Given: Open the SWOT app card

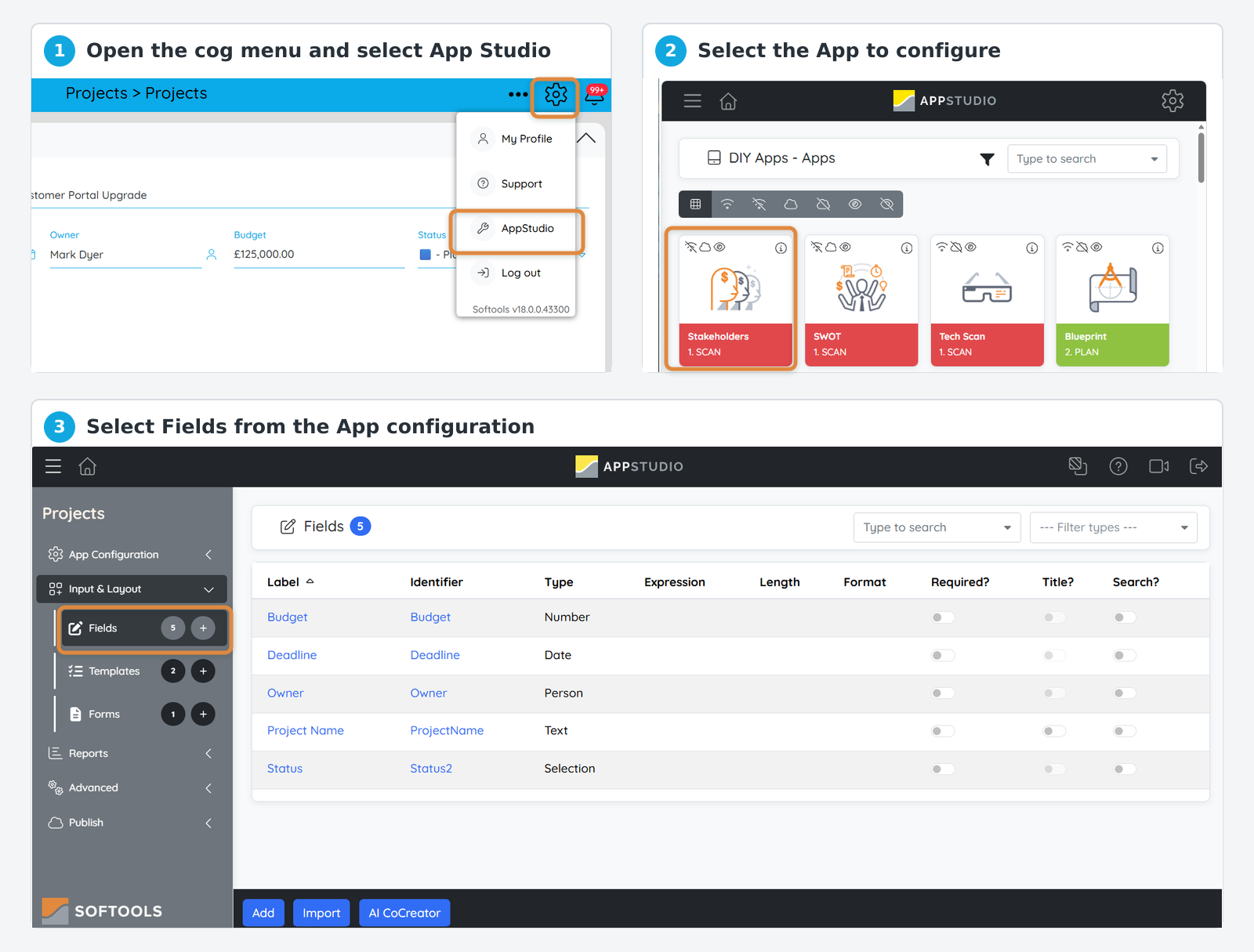Looking at the screenshot, I should tap(861, 300).
